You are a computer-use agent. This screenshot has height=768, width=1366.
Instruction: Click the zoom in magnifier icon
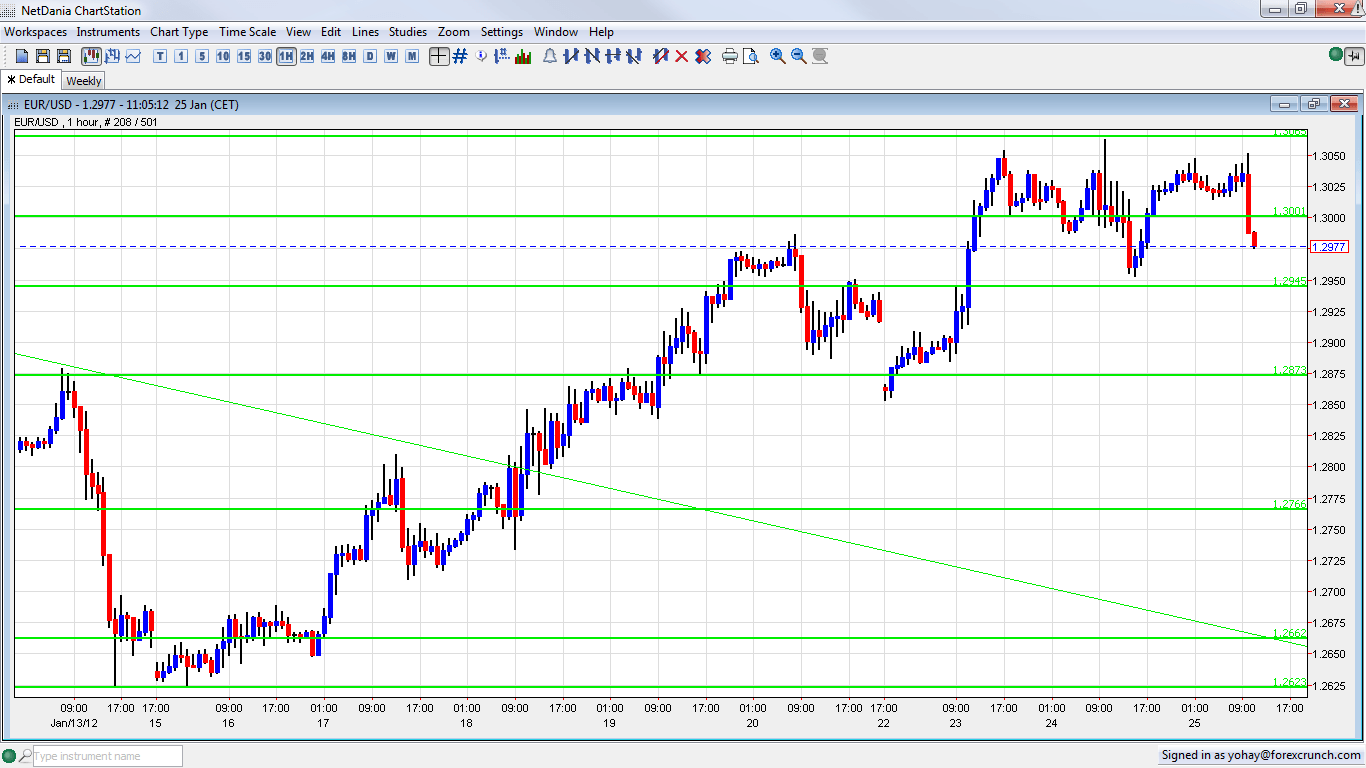point(778,56)
